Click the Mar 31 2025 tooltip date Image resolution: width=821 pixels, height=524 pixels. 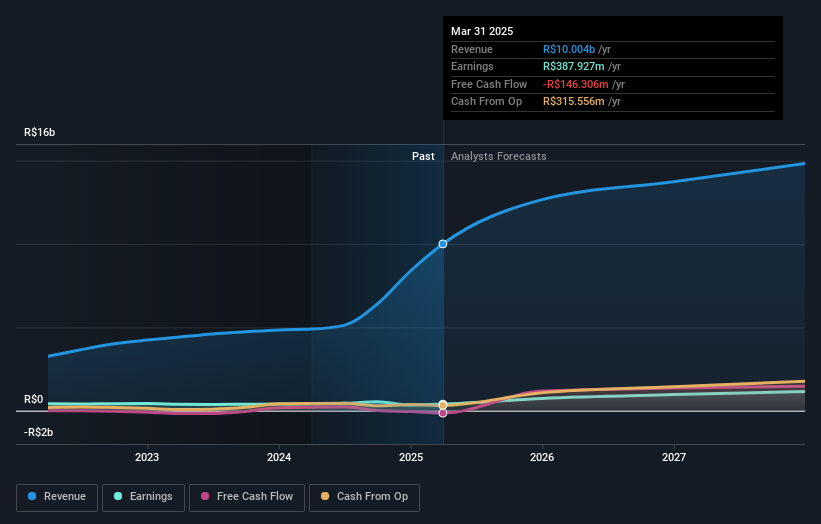[482, 31]
